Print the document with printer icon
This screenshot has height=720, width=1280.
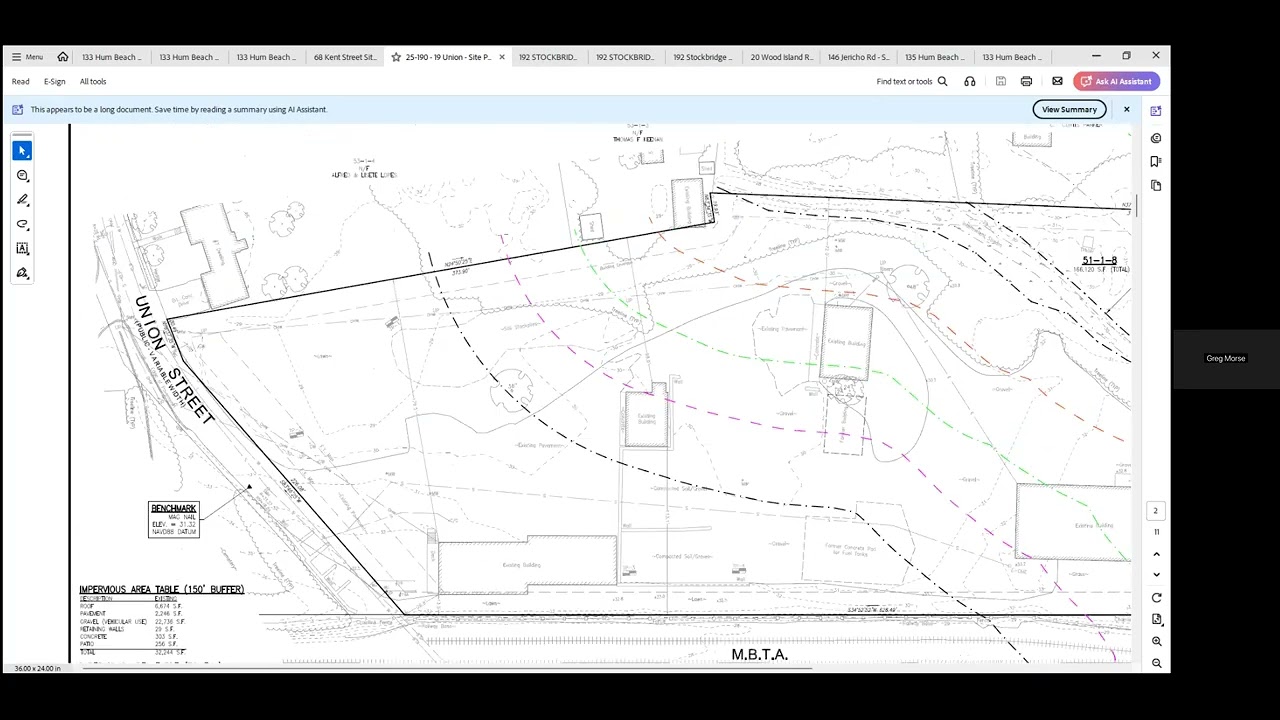1026,82
